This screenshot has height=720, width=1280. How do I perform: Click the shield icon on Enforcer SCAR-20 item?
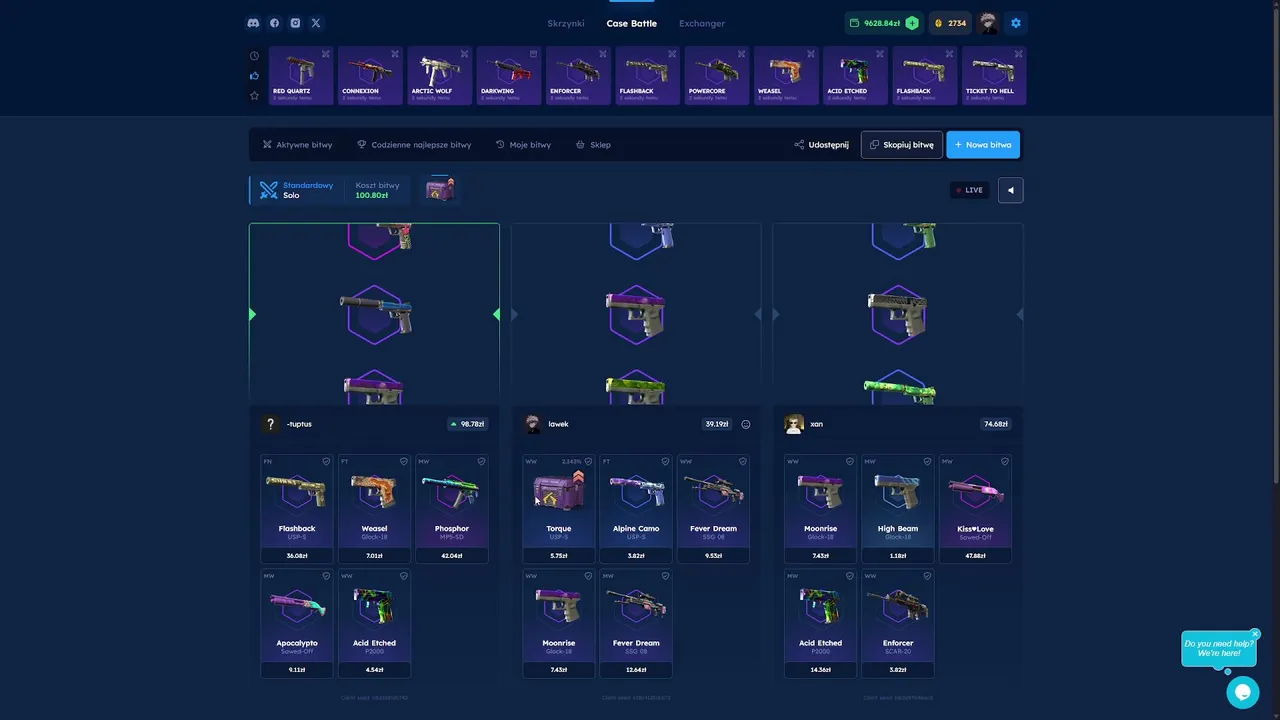(x=928, y=576)
